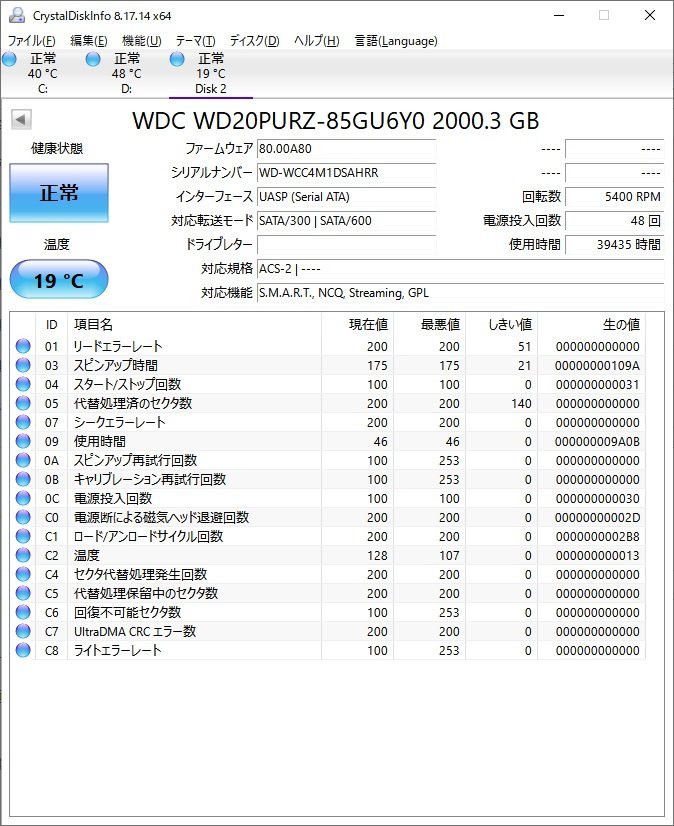The image size is (674, 826).
Task: Select the ライトエラーレート attribute name
Action: coord(117,650)
